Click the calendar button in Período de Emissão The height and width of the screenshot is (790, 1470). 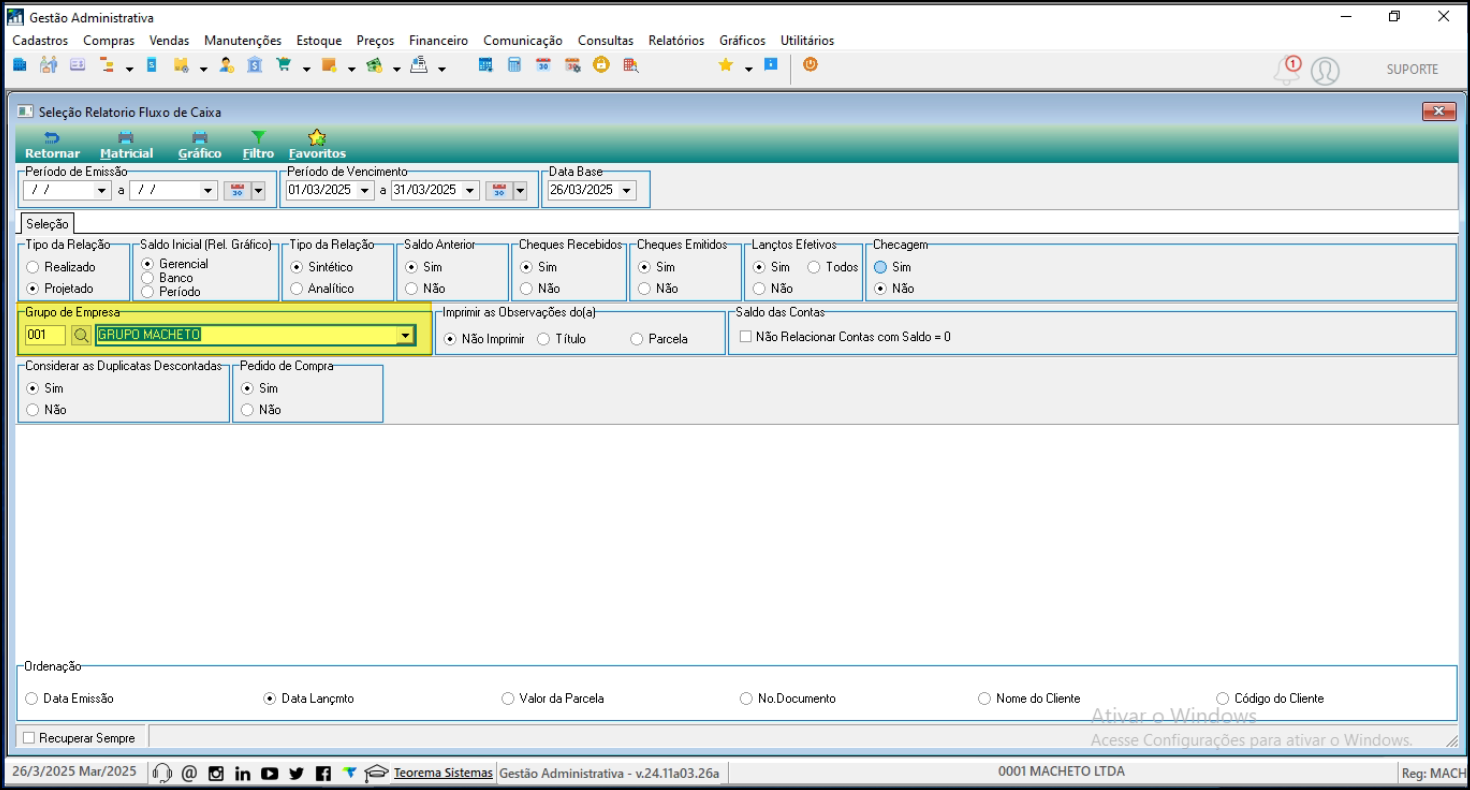pyautogui.click(x=237, y=190)
